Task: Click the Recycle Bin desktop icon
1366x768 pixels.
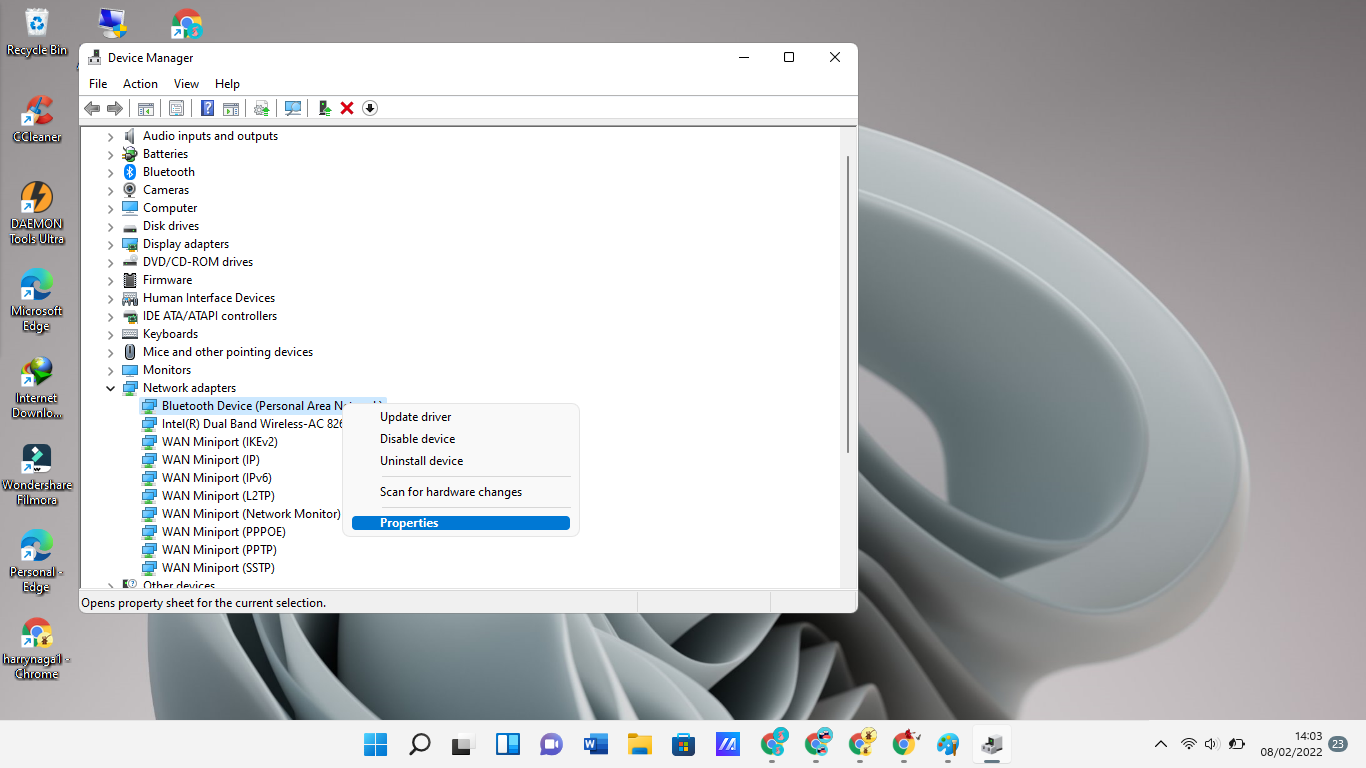Action: pos(37,33)
